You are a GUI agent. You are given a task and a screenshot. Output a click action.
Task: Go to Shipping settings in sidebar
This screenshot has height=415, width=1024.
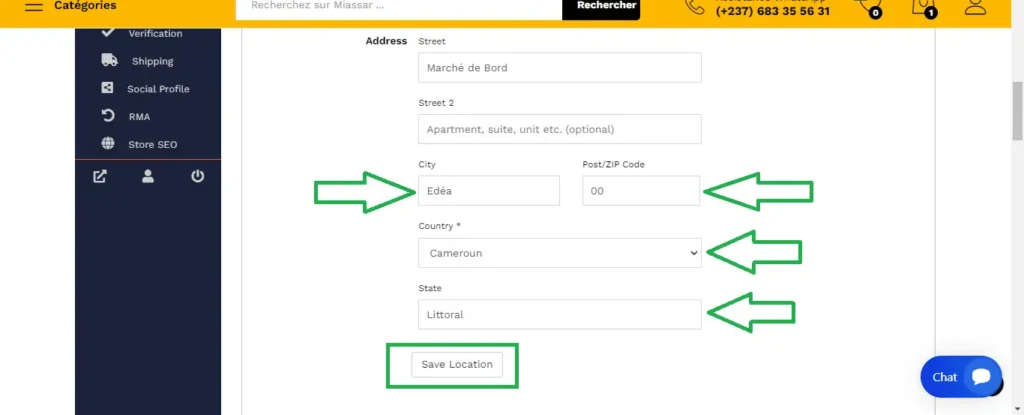[152, 61]
